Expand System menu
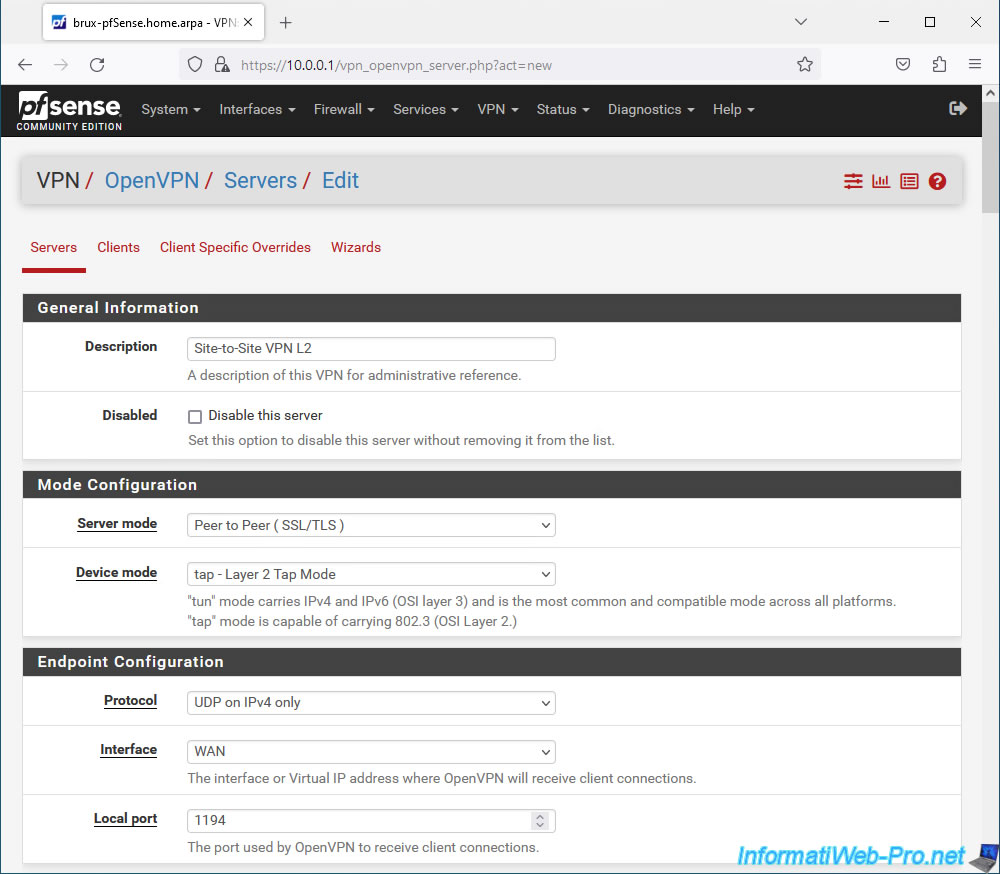Screen dimensions: 1000x874 pos(171,109)
